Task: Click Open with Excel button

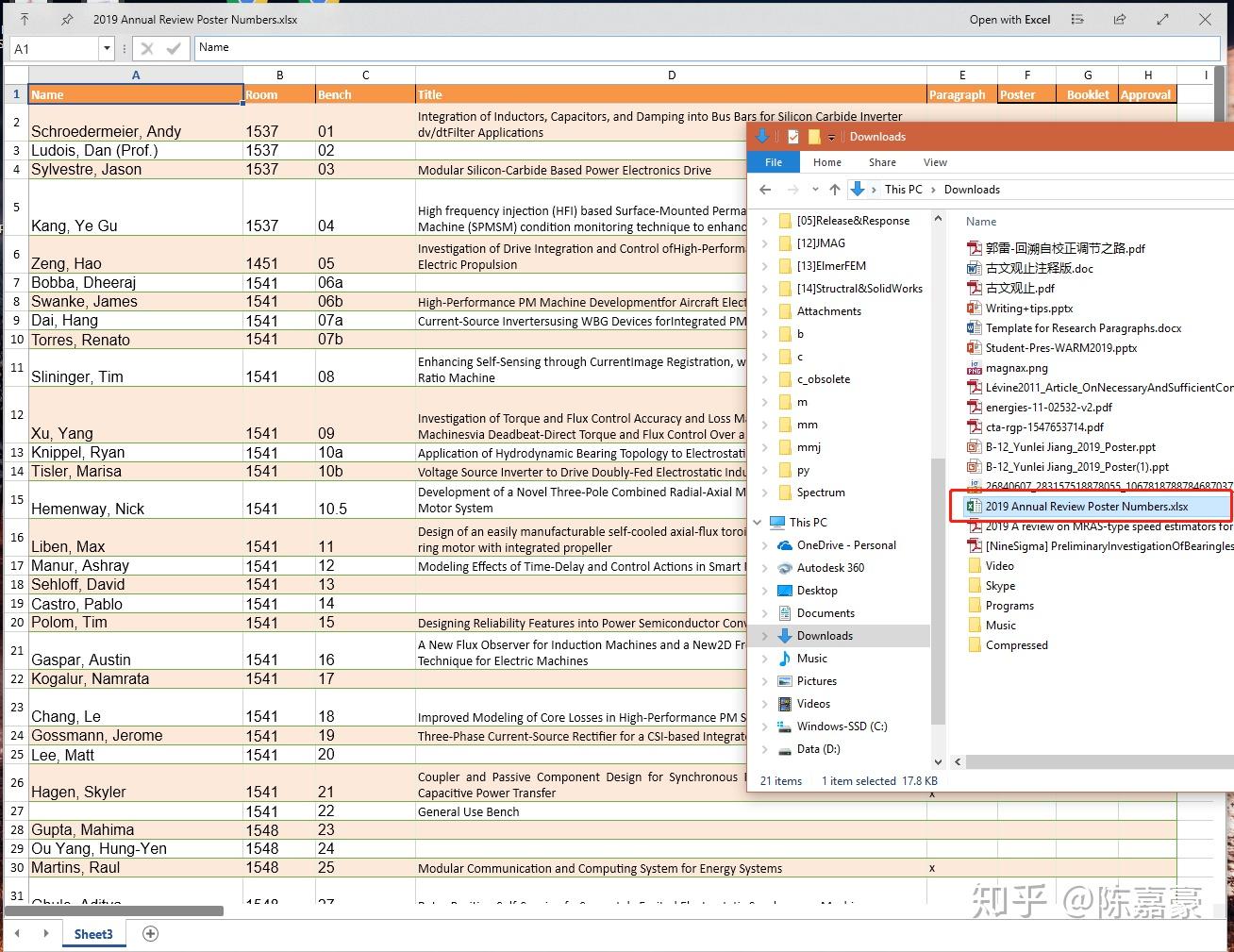Action: click(x=1009, y=19)
